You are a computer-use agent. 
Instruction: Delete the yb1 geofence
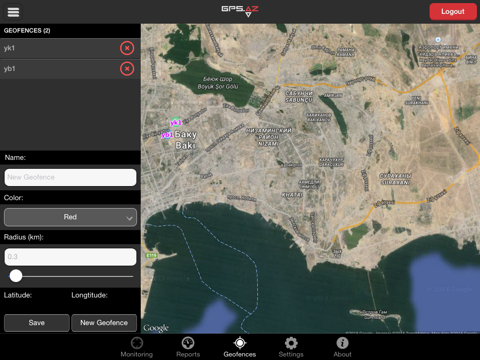point(127,69)
